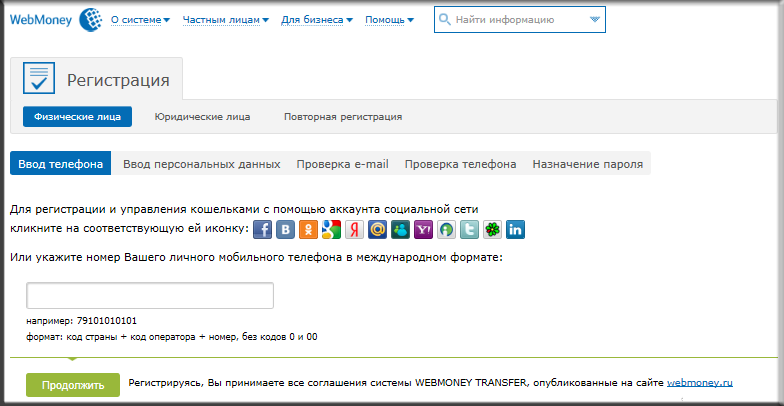Image resolution: width=784 pixels, height=406 pixels.
Task: Select the Физические лица tab
Action: pyautogui.click(x=78, y=116)
